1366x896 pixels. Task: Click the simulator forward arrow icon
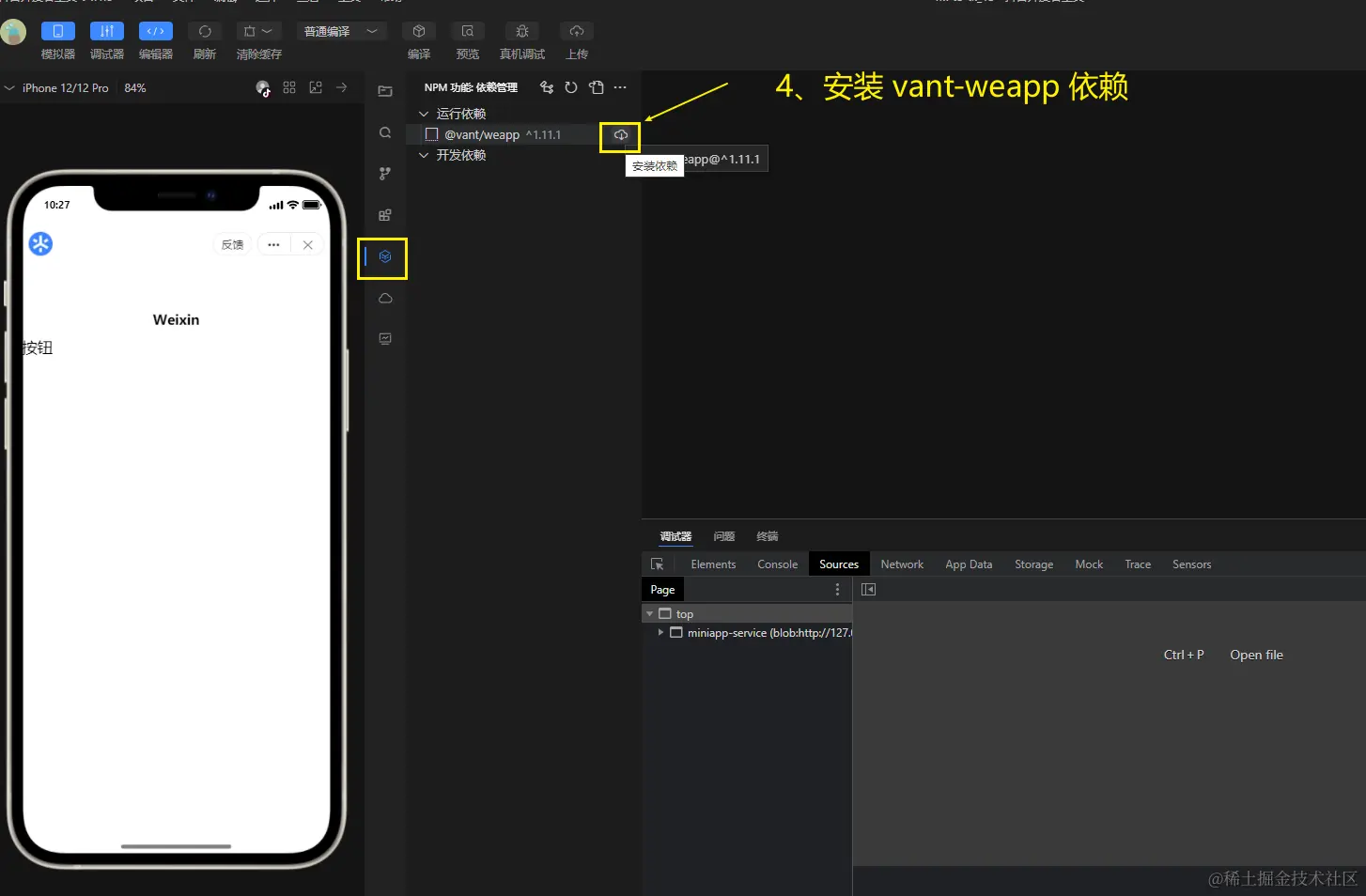coord(342,87)
